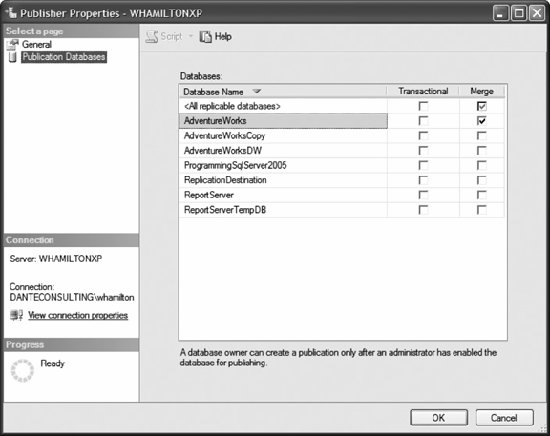Click the Database Name sort arrow
This screenshot has width=550, height=436.
[257, 91]
